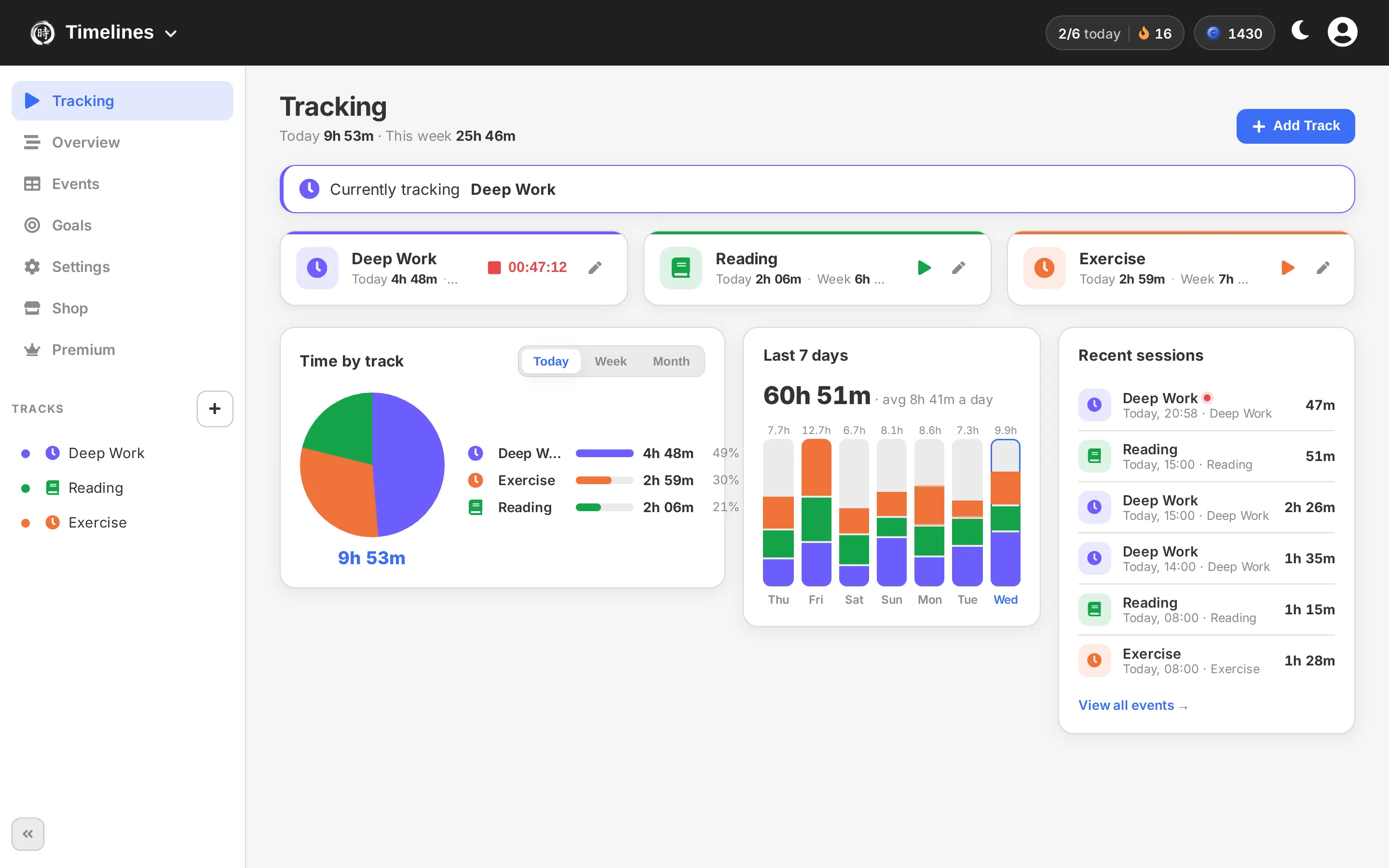The height and width of the screenshot is (868, 1389).
Task: Click the Currently tracking Deep Work banner
Action: pyautogui.click(x=817, y=189)
